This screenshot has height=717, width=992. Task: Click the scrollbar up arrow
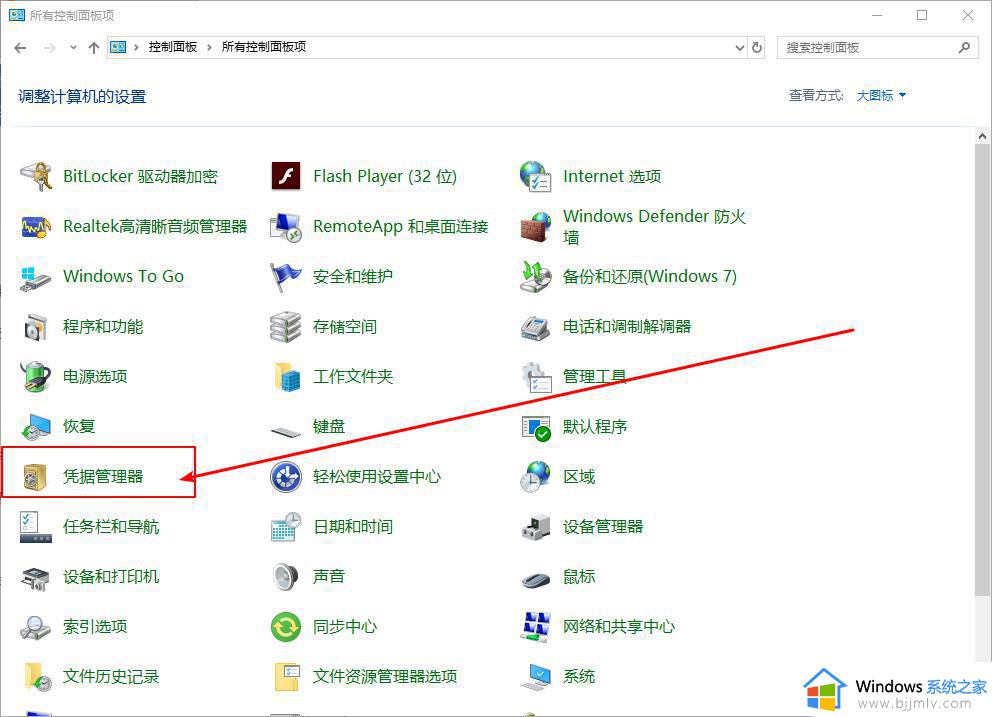point(983,135)
